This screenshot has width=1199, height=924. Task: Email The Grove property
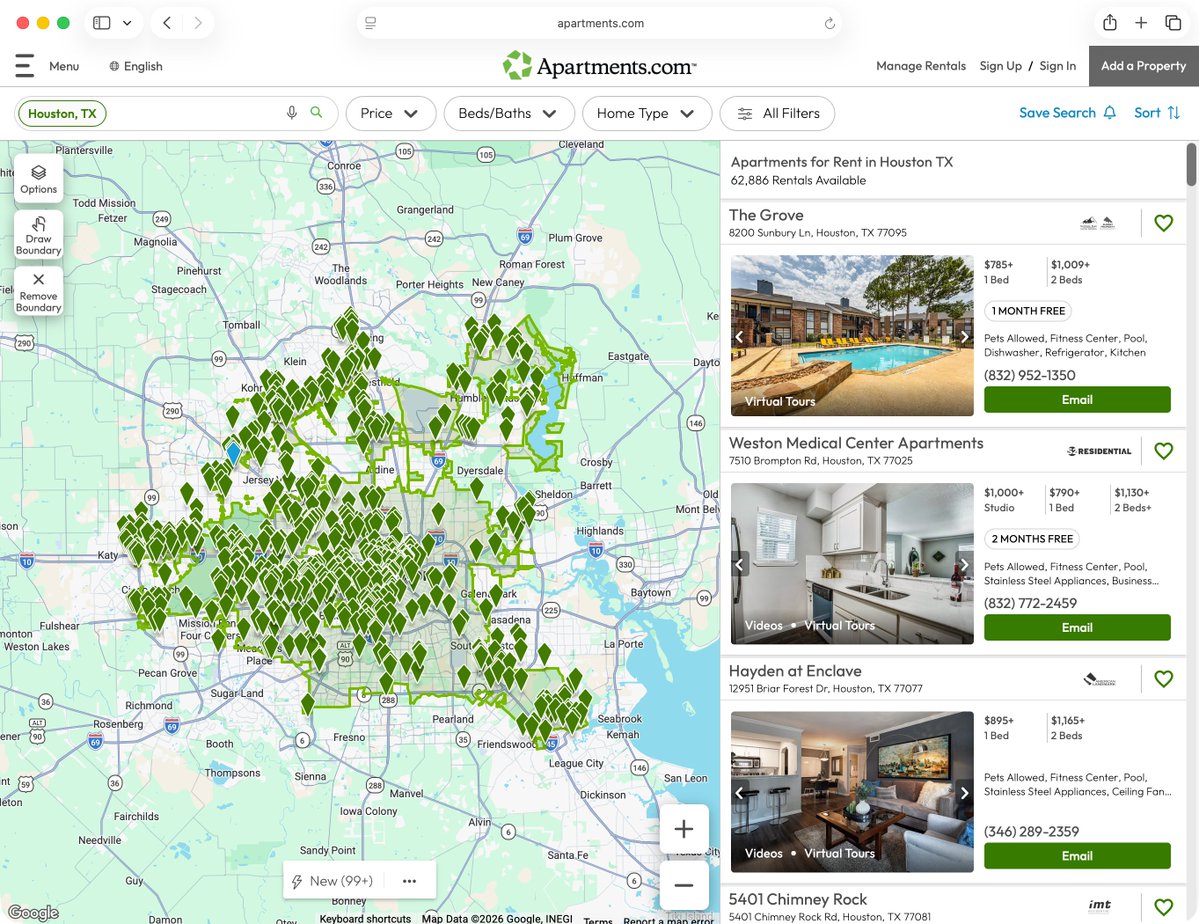[1077, 399]
